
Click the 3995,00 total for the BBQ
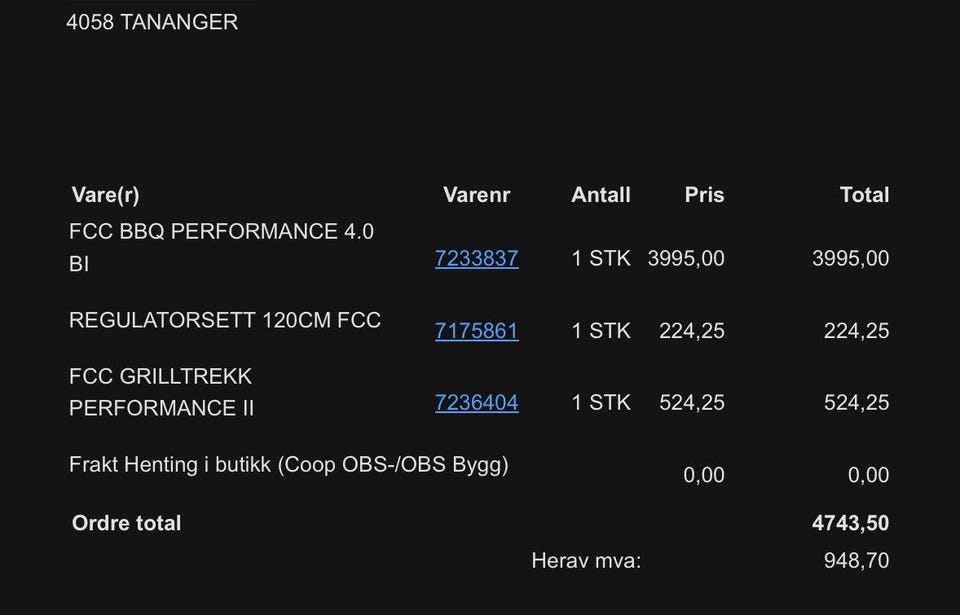coord(850,258)
